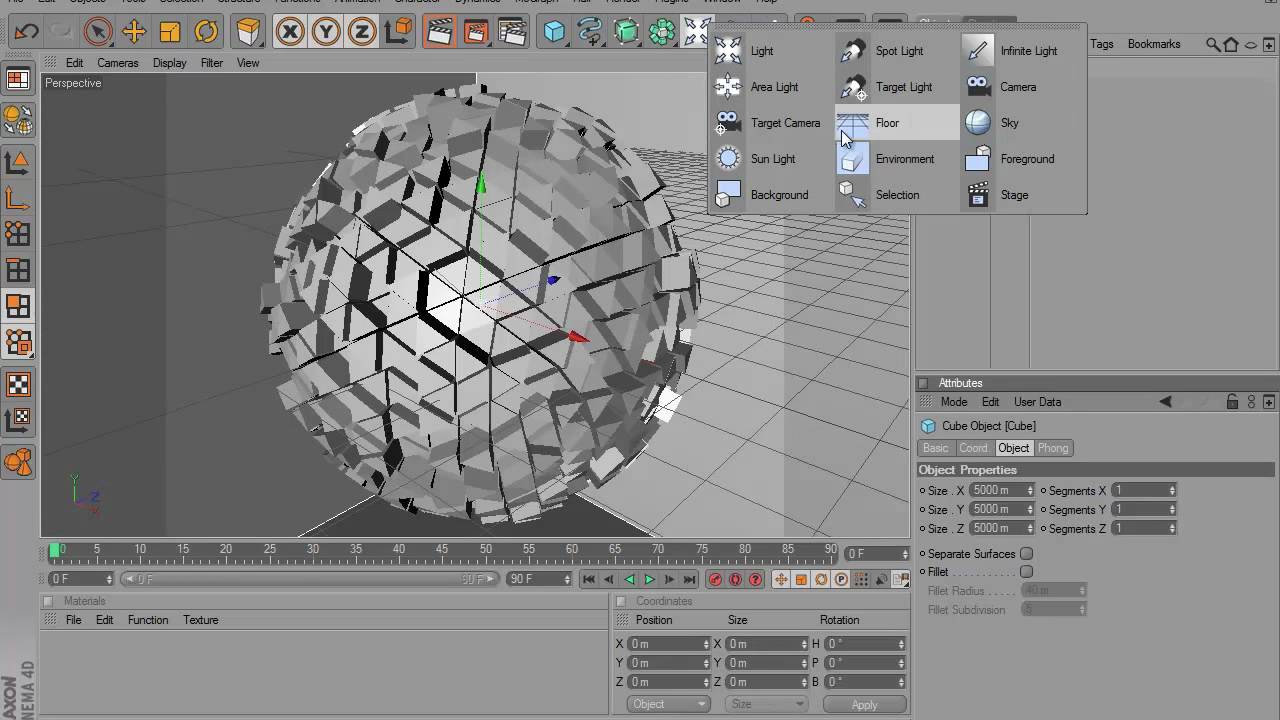Switch the world/object coordinate system icon
1280x720 pixels.
point(398,32)
